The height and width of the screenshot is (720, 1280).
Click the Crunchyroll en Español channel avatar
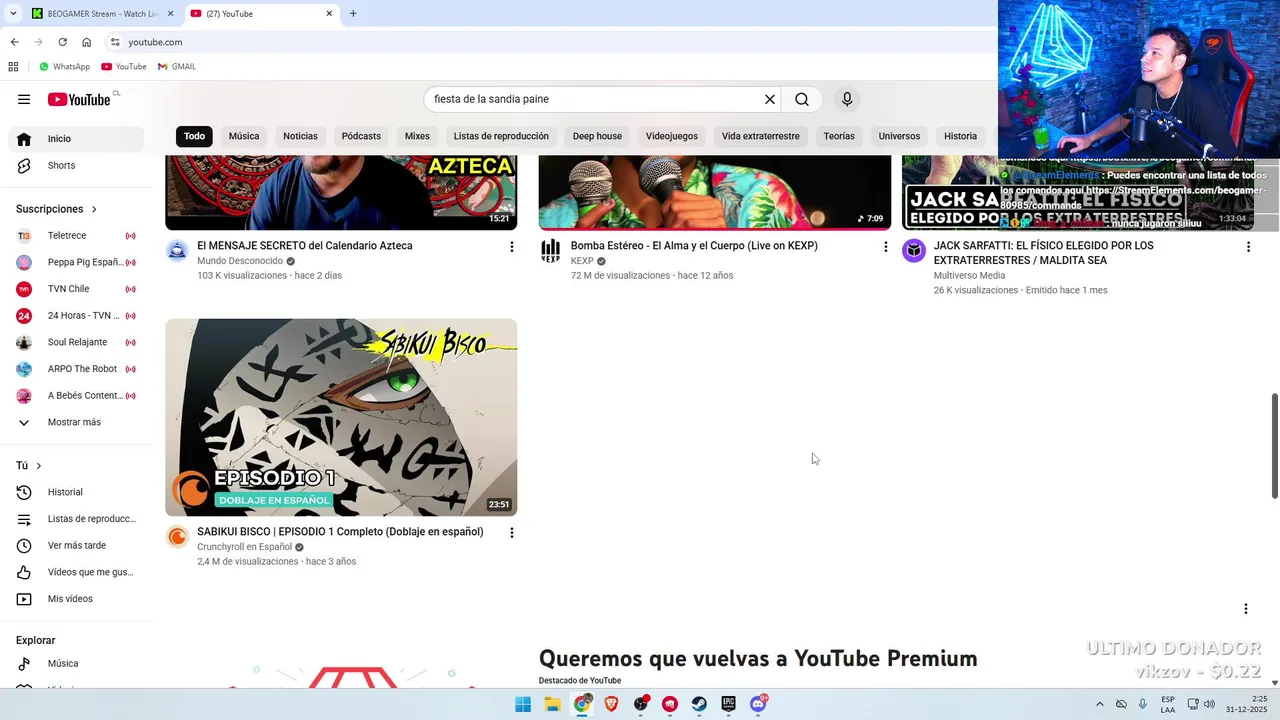pos(177,537)
